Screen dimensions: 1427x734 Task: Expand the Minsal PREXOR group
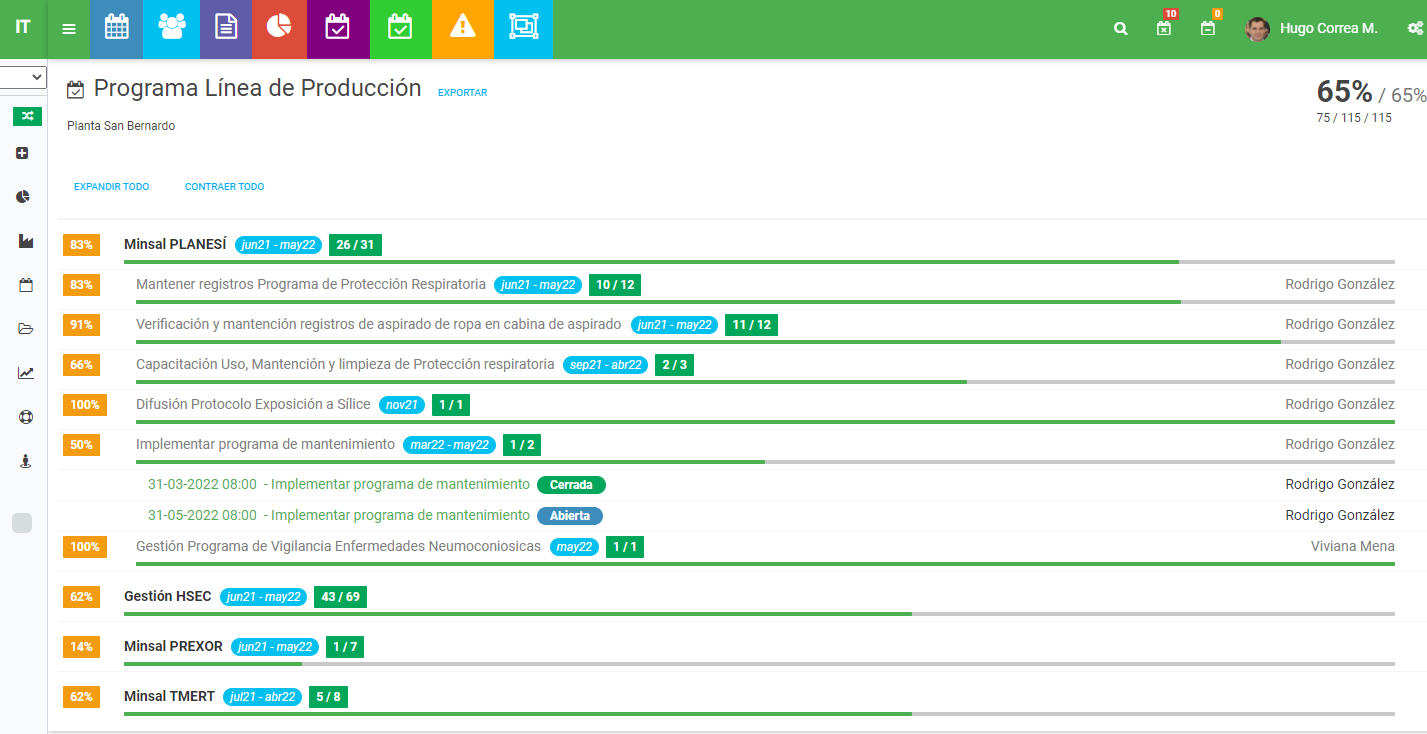pyautogui.click(x=173, y=646)
